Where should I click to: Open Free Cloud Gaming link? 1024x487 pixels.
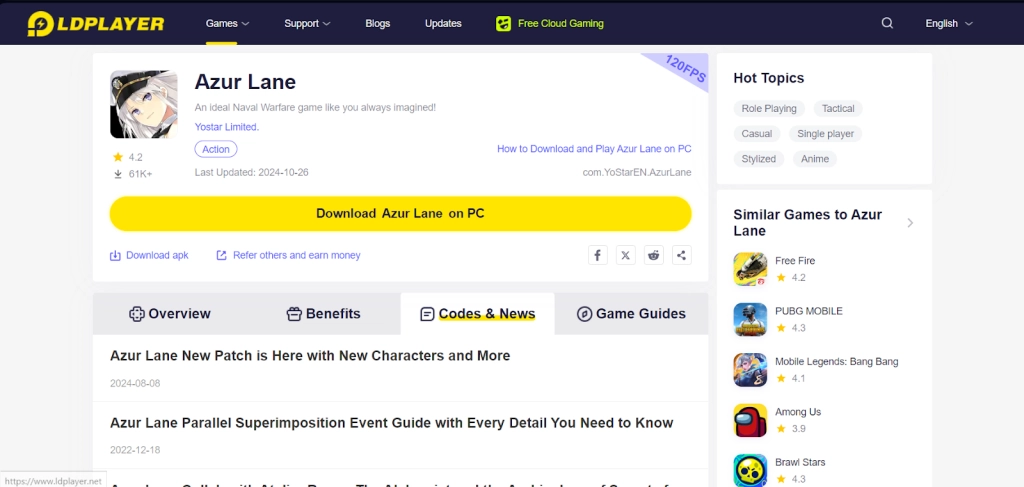pyautogui.click(x=560, y=24)
